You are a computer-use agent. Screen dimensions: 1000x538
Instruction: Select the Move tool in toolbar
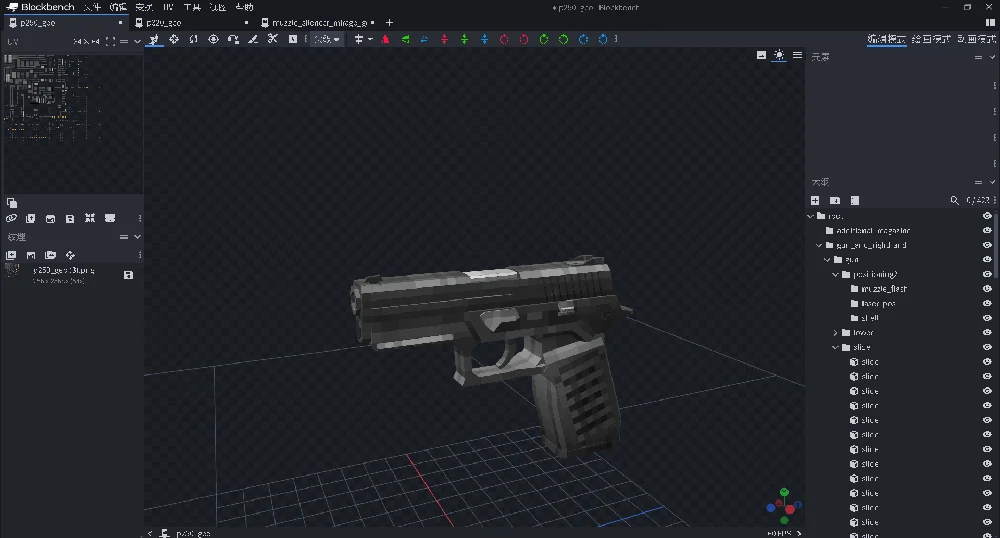[x=154, y=40]
